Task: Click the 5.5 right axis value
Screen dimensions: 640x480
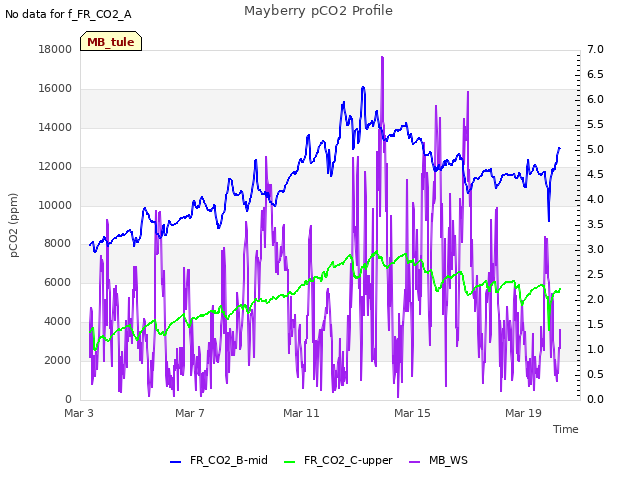Action: (595, 124)
